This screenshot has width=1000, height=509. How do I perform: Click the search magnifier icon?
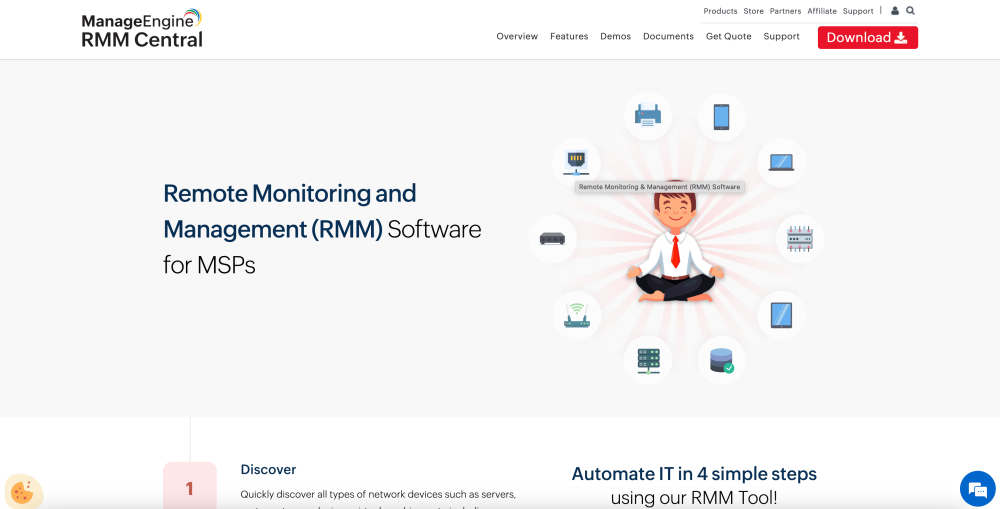pos(910,11)
